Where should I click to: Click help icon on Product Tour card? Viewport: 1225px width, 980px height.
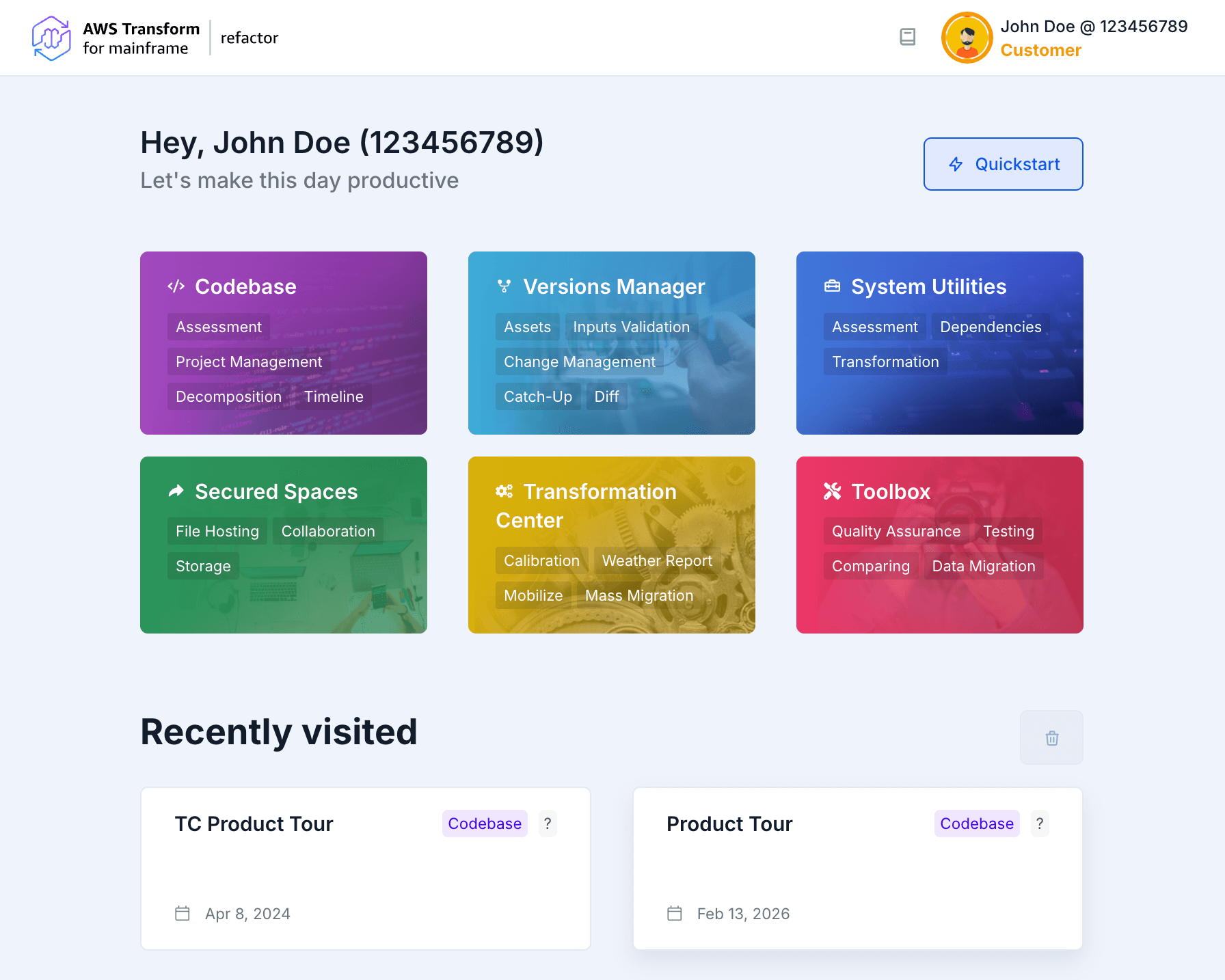pos(1039,824)
